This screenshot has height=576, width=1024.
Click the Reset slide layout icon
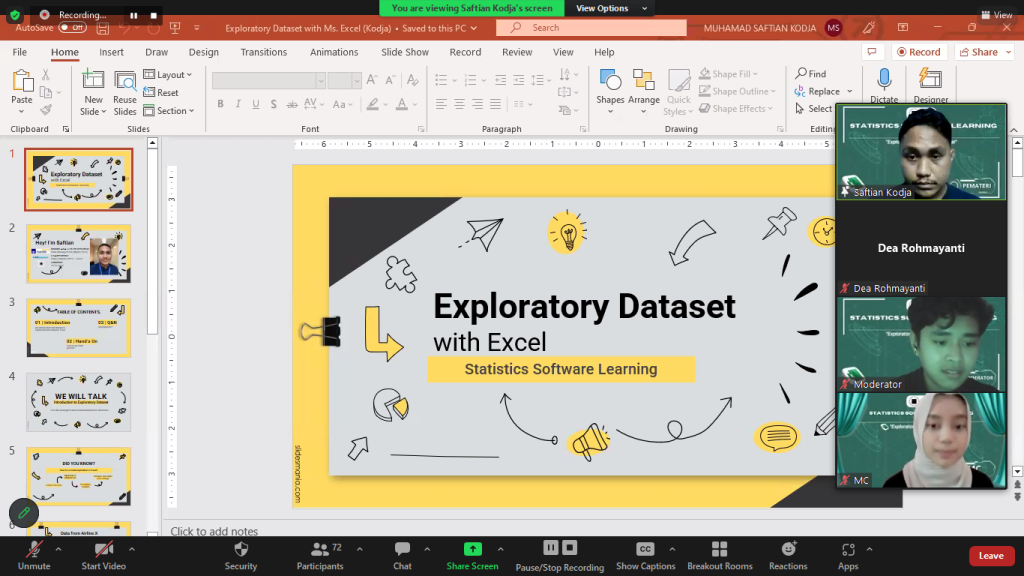pos(149,92)
